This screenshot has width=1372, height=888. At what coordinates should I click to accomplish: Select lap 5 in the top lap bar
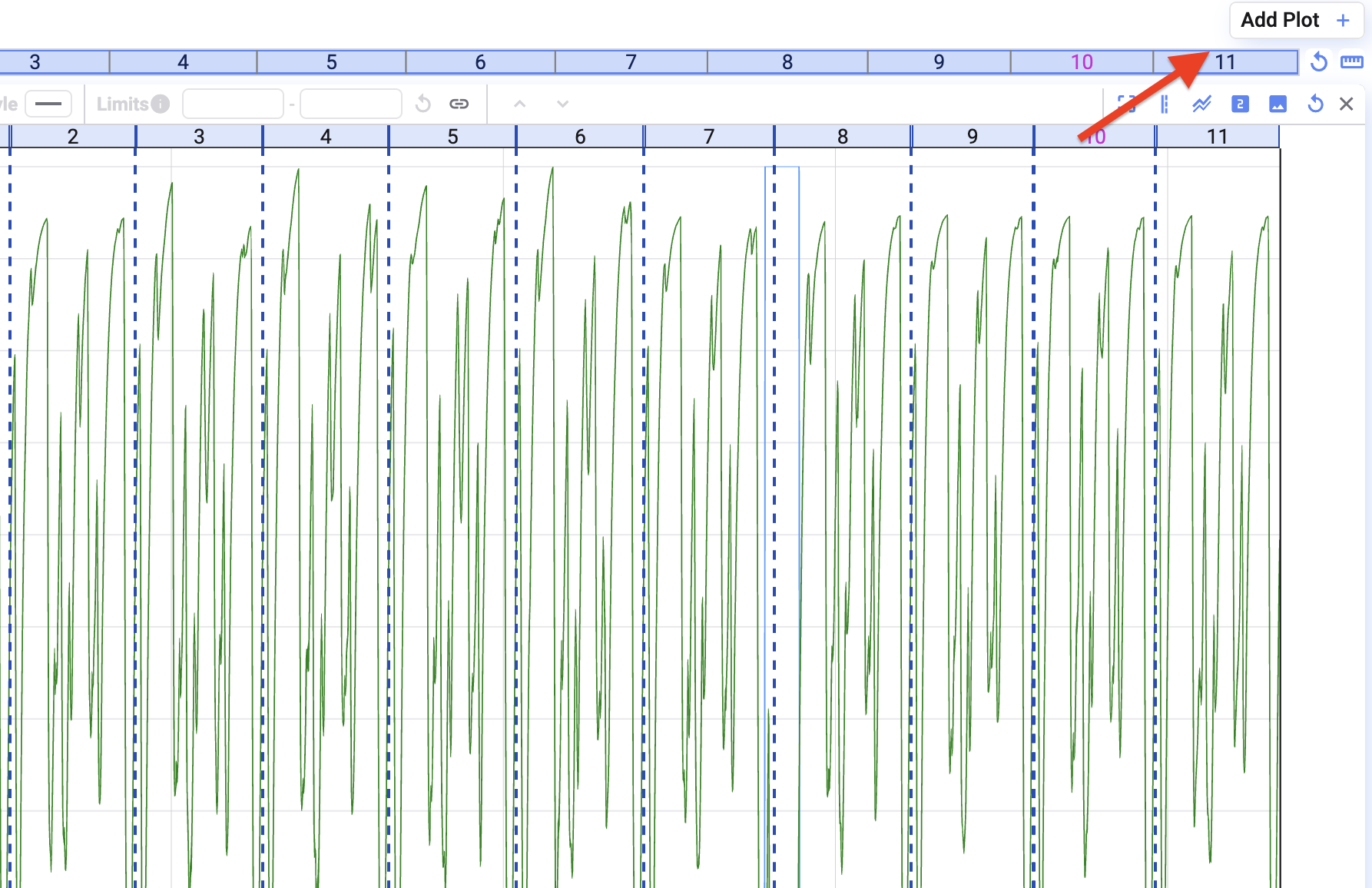pos(331,62)
